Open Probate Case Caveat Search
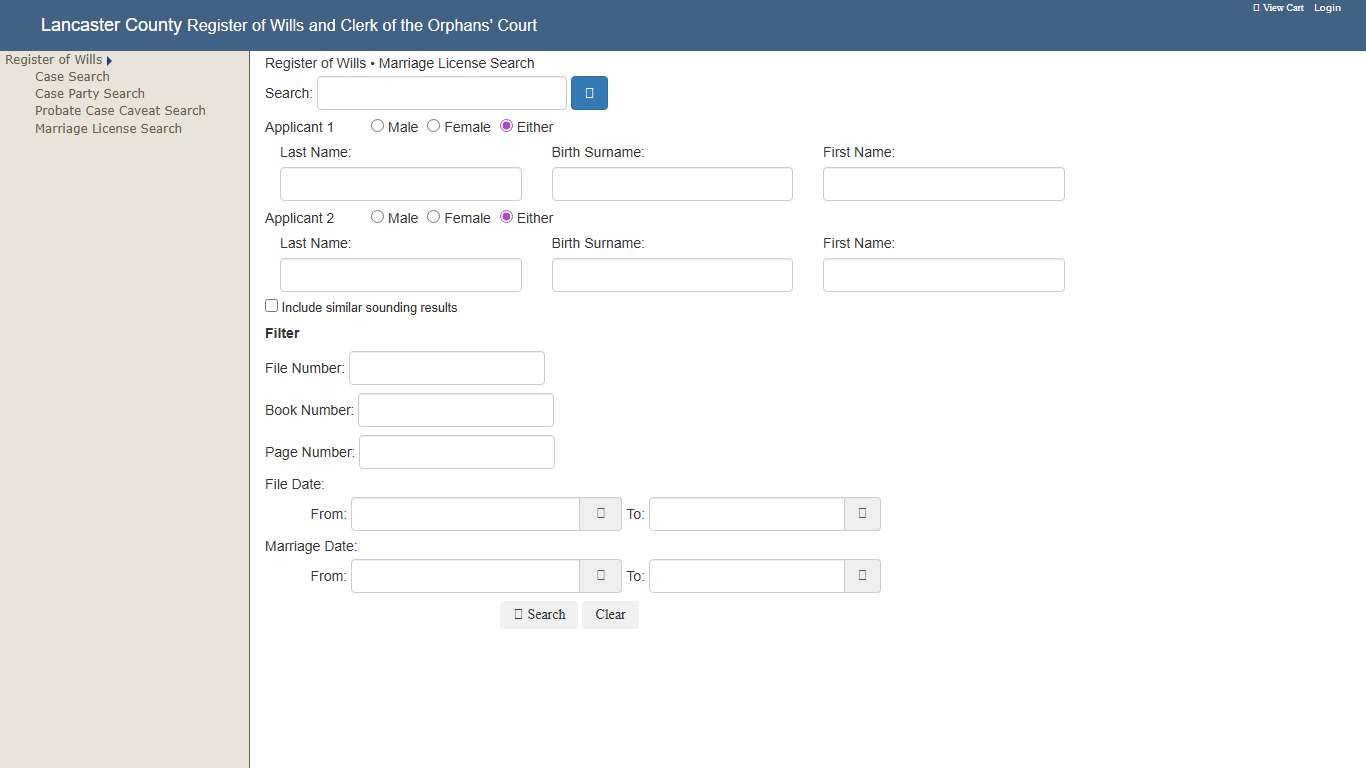This screenshot has width=1366, height=768. point(120,111)
